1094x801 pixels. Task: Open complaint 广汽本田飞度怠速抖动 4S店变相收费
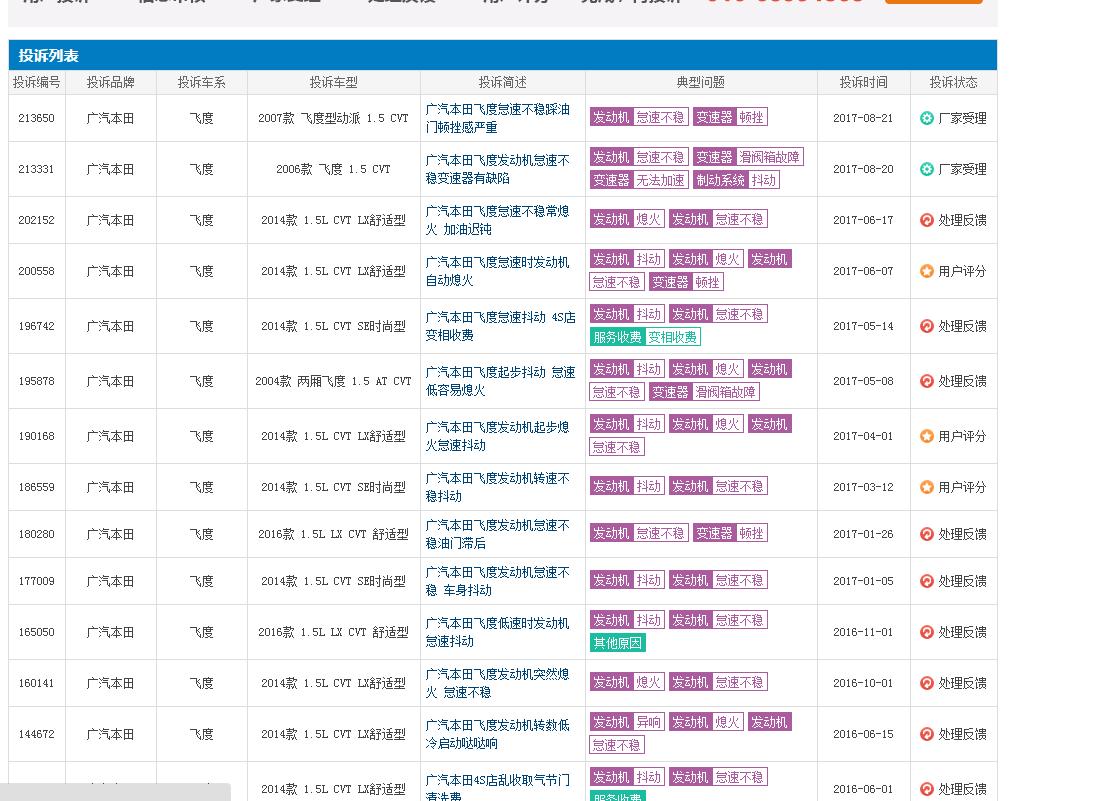501,326
